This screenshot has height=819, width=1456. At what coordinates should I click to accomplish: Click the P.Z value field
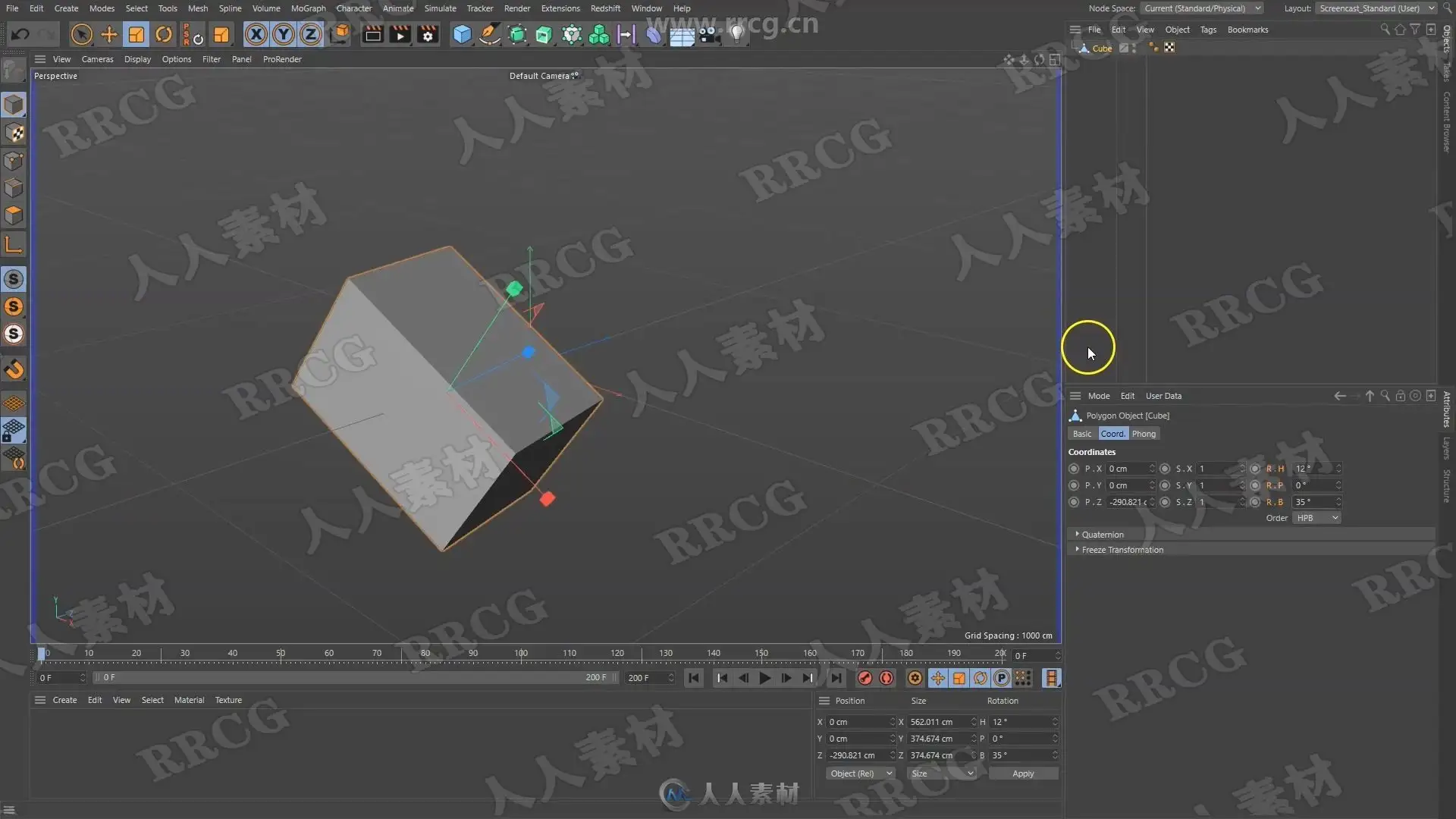point(1128,502)
